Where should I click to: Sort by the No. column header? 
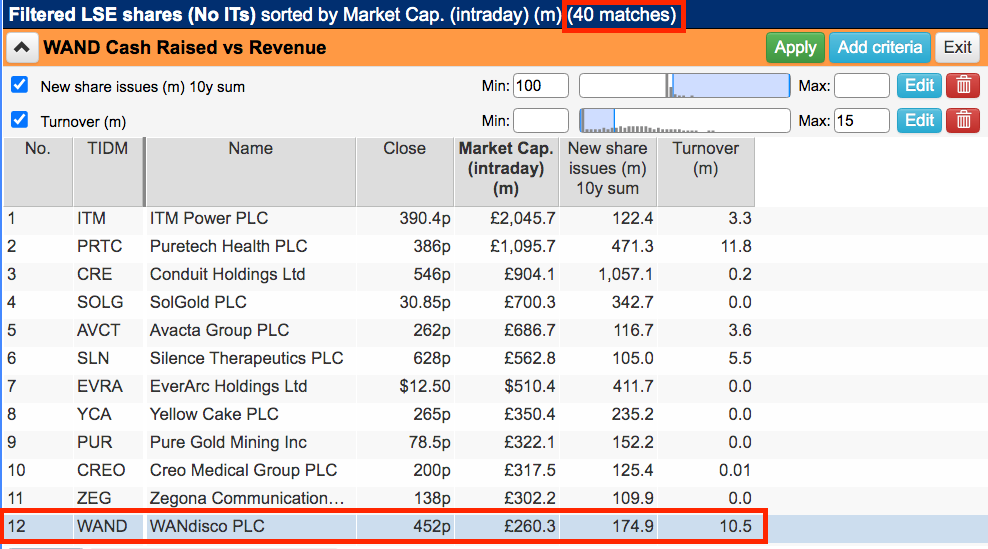38,171
